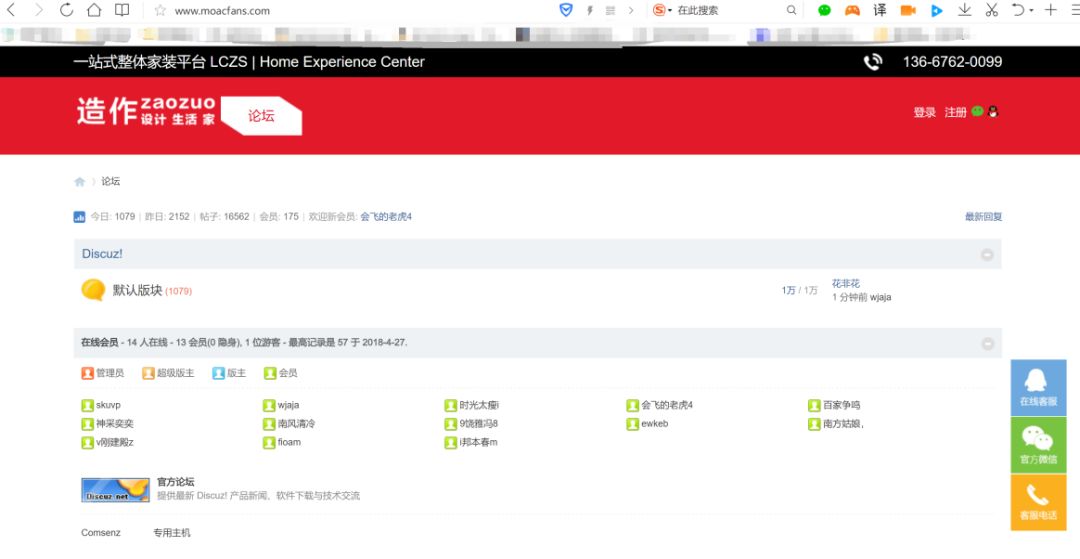Viewport: 1080px width, 559px height.
Task: Open online member wjaja in list
Action: 289,405
